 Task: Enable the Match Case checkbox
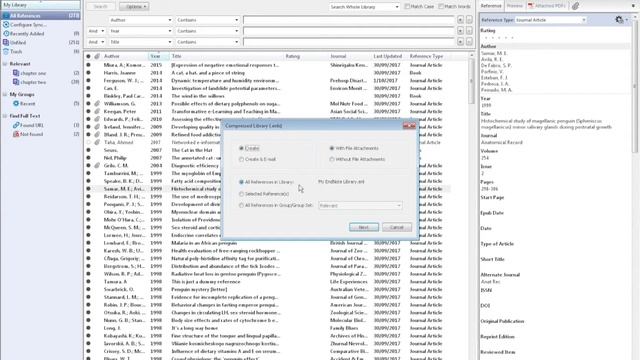[x=407, y=7]
